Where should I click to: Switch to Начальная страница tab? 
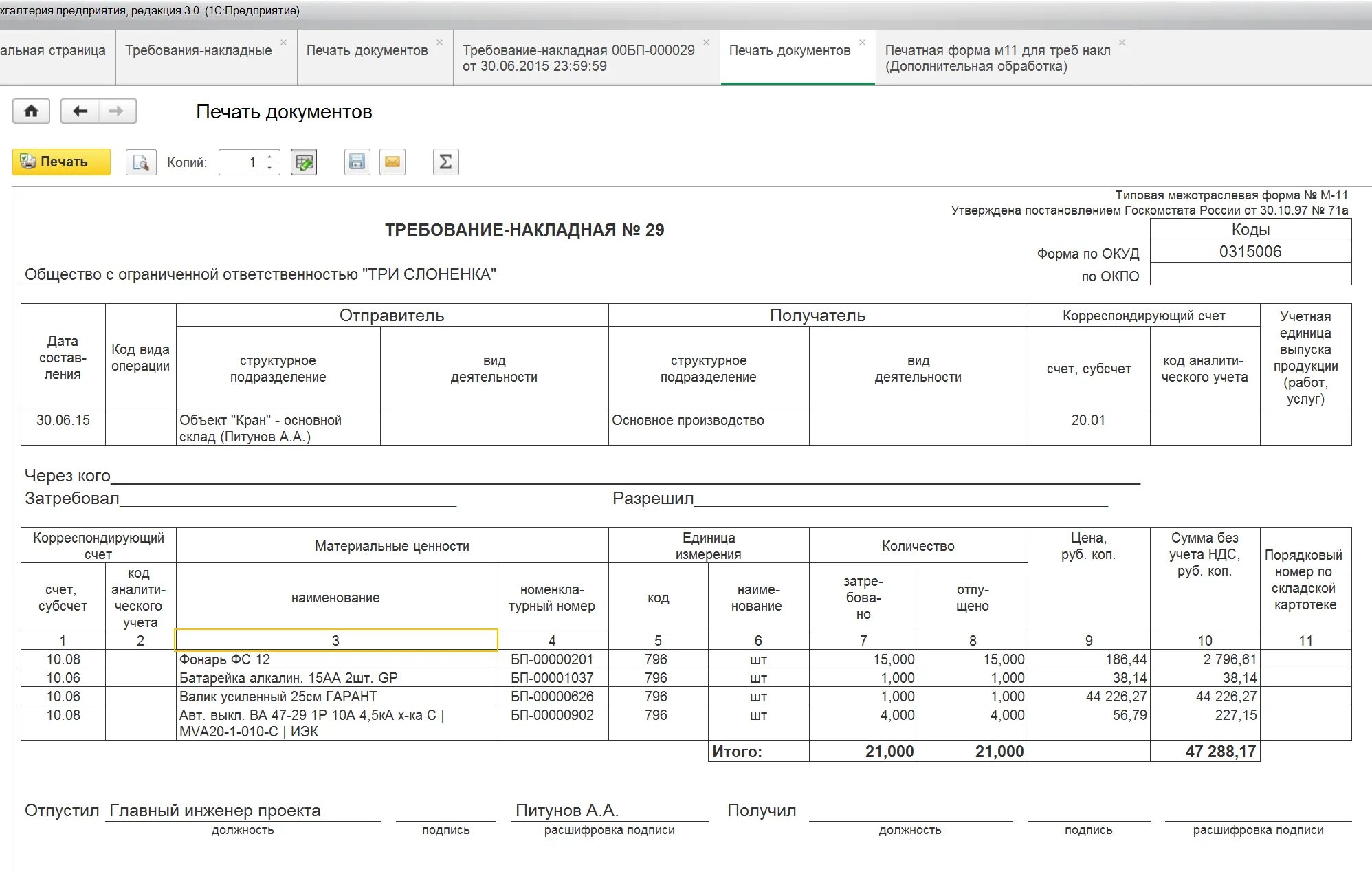[x=53, y=50]
